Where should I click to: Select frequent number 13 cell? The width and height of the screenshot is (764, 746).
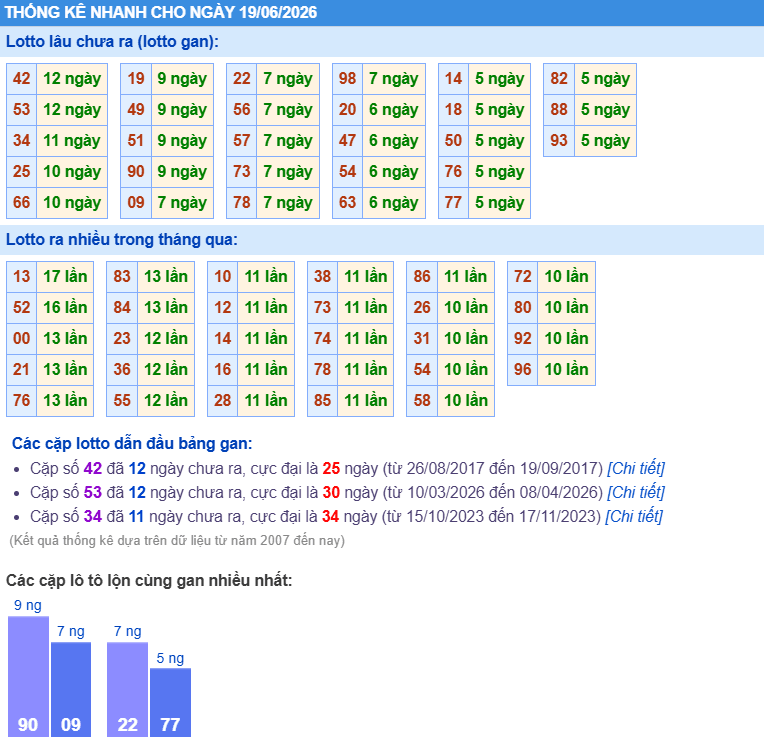pos(21,276)
